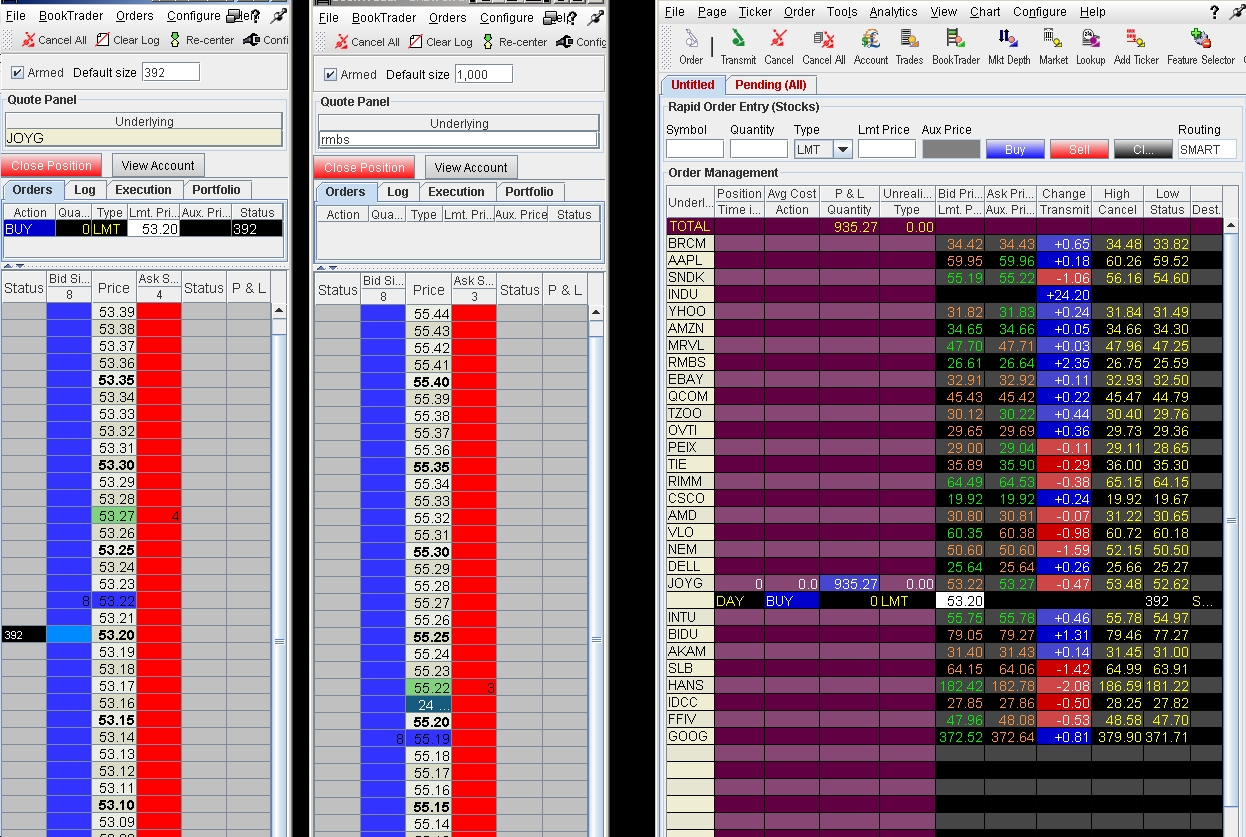
Task: Click Re-center in the JOYG BookTrader
Action: tap(202, 40)
